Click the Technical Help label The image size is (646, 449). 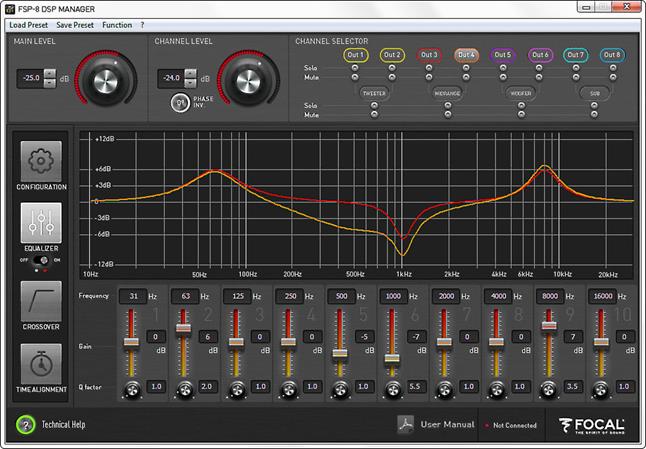[63, 424]
